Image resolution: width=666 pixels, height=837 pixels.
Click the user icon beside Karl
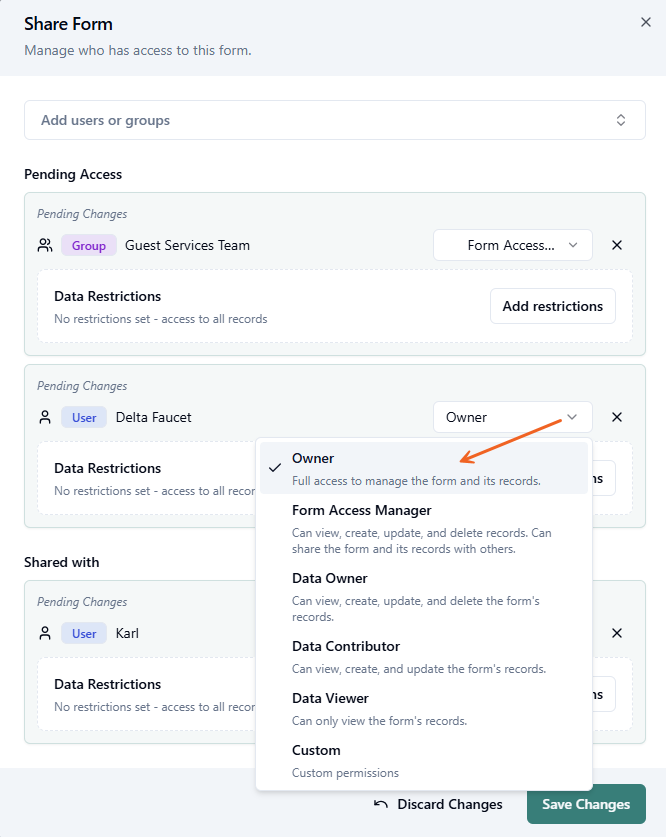pos(45,633)
